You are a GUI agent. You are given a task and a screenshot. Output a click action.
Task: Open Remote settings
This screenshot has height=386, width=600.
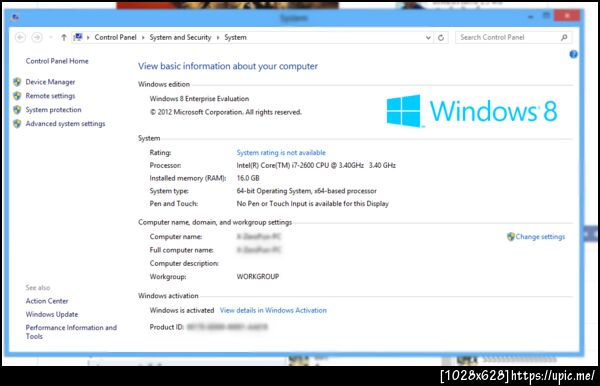click(50, 96)
